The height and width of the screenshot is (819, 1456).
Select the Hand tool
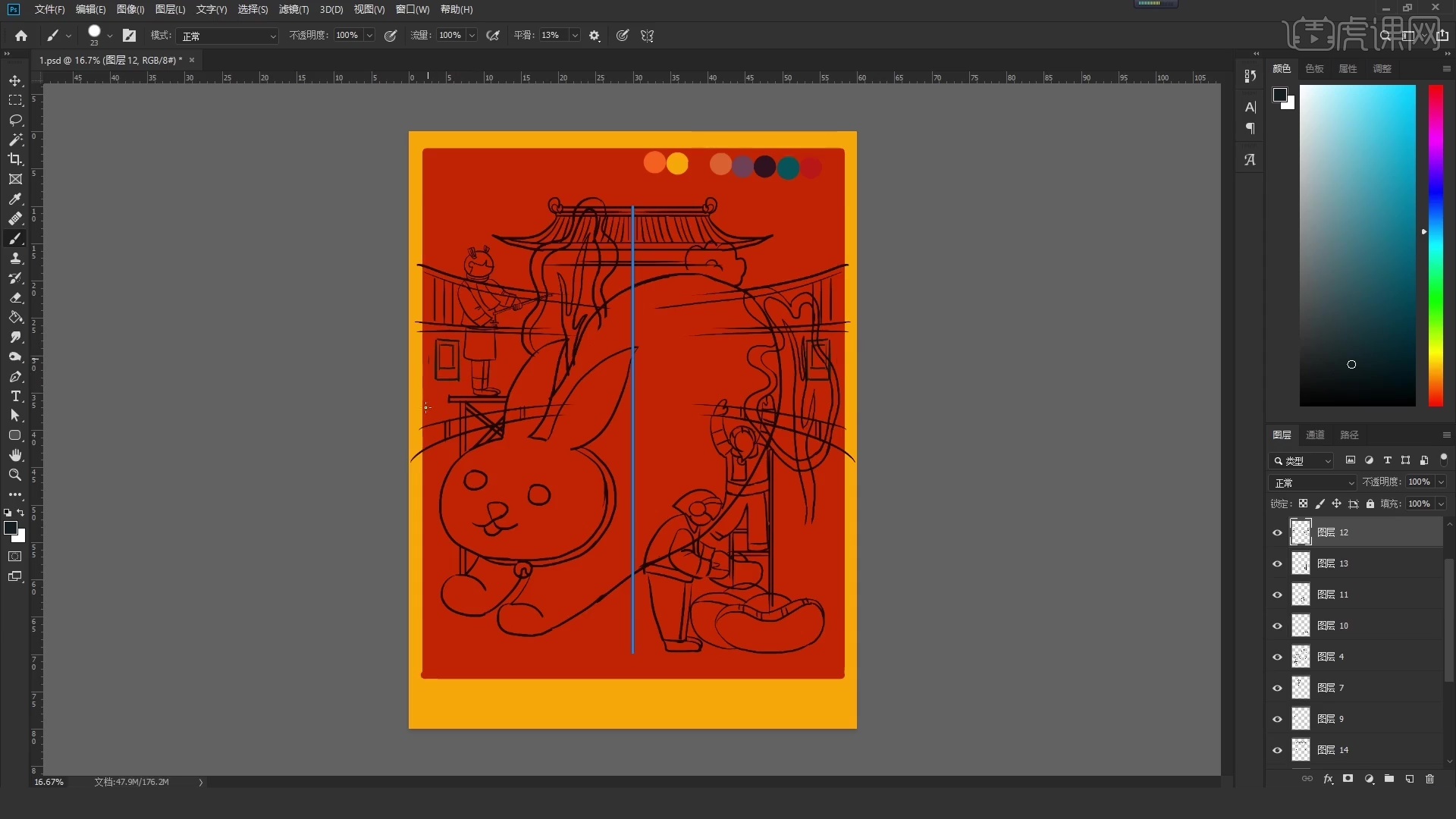pos(15,455)
